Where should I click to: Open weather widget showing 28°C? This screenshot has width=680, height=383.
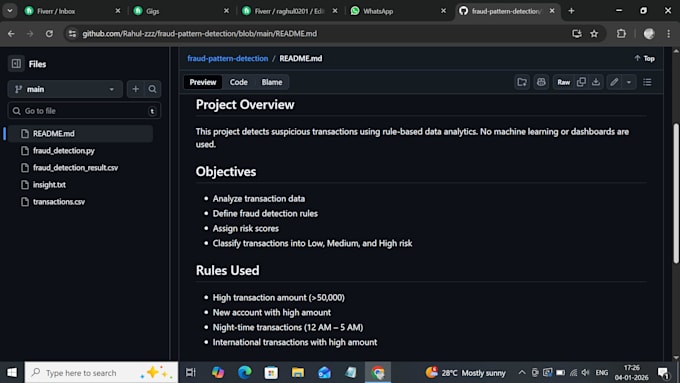466,372
